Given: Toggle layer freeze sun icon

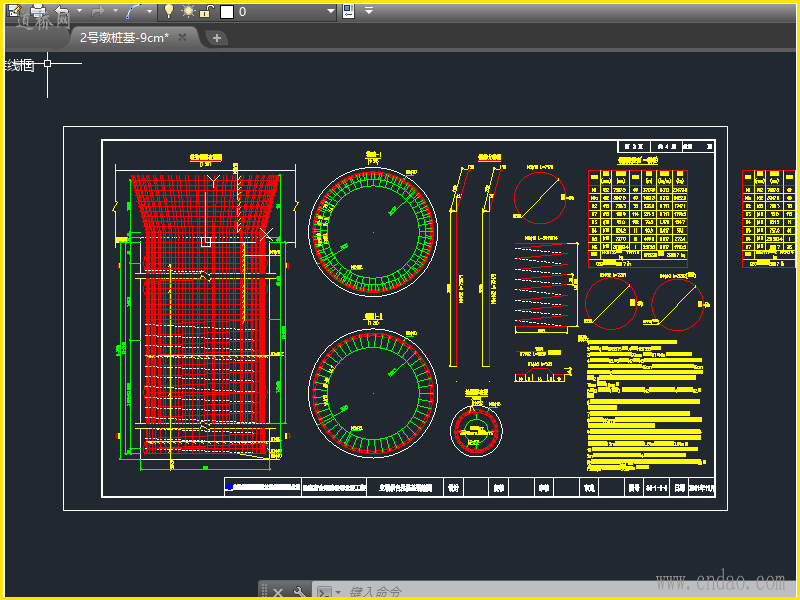Looking at the screenshot, I should pos(187,11).
